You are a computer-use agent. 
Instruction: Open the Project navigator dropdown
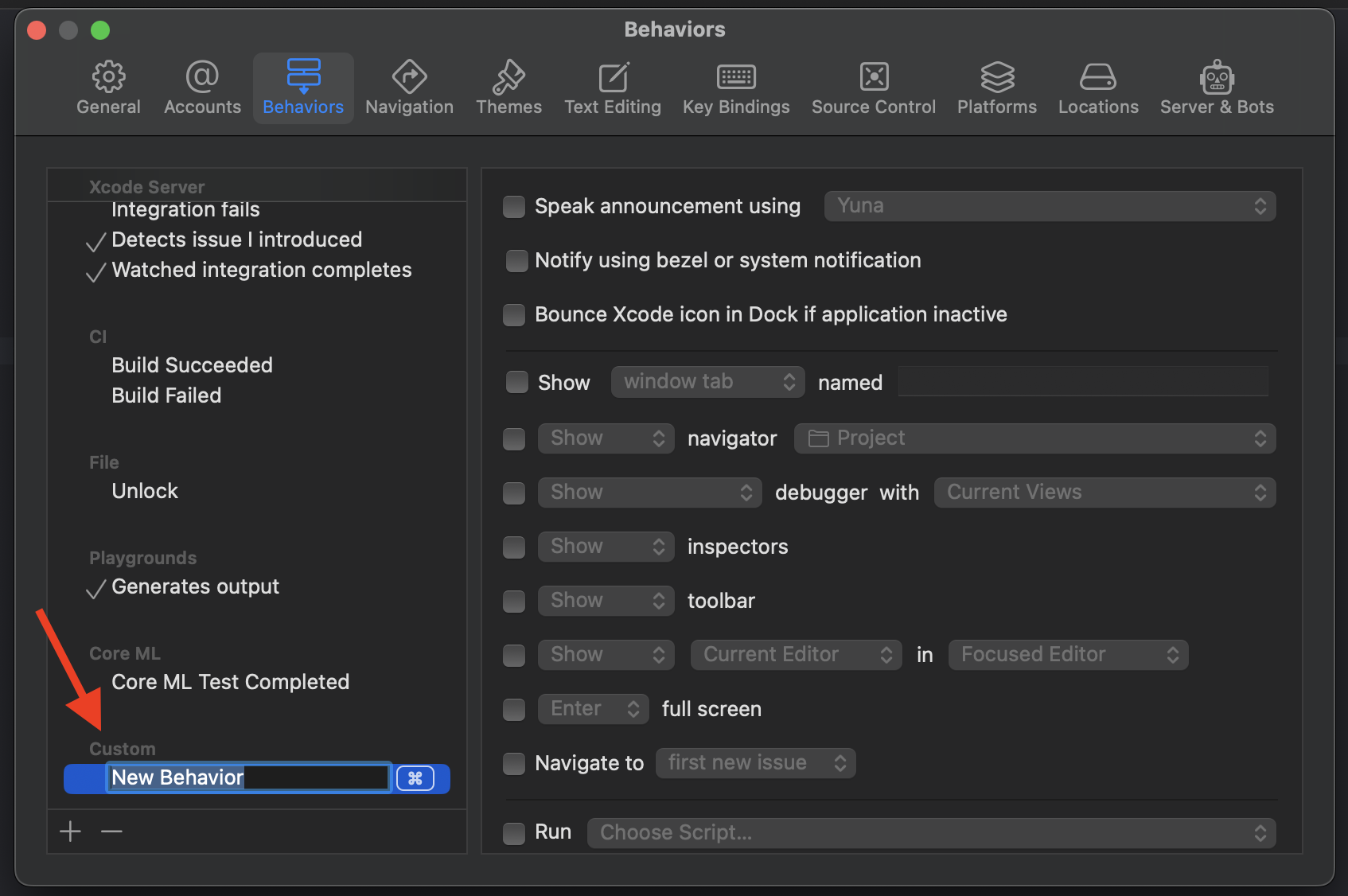pyautogui.click(x=1034, y=438)
